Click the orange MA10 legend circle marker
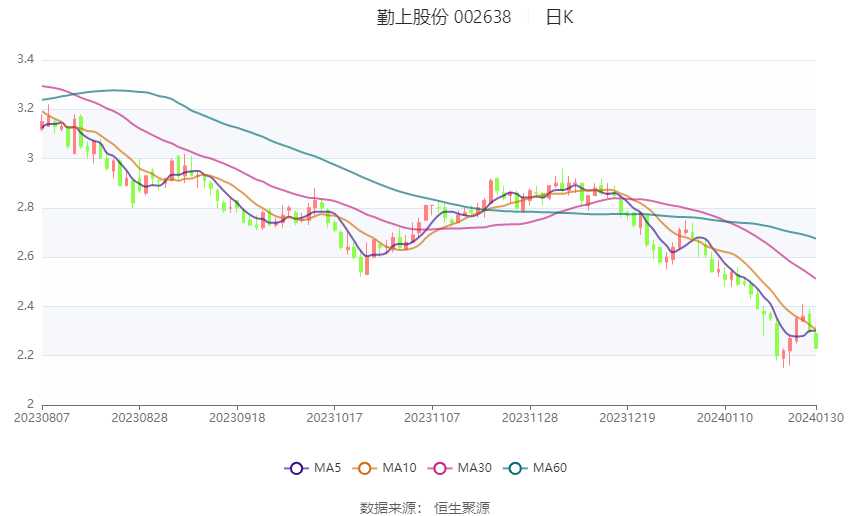The image size is (850, 516). [365, 467]
